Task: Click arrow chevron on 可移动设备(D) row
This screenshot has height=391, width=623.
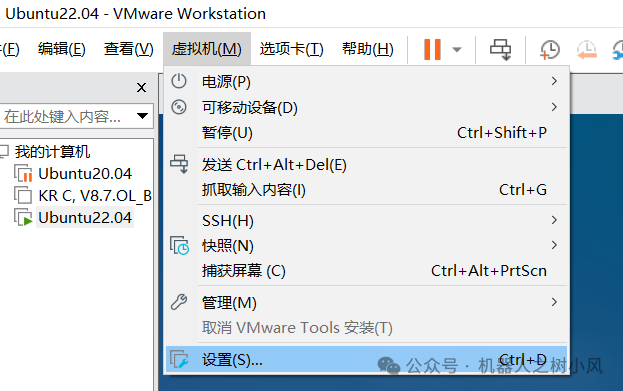Action: tap(554, 107)
